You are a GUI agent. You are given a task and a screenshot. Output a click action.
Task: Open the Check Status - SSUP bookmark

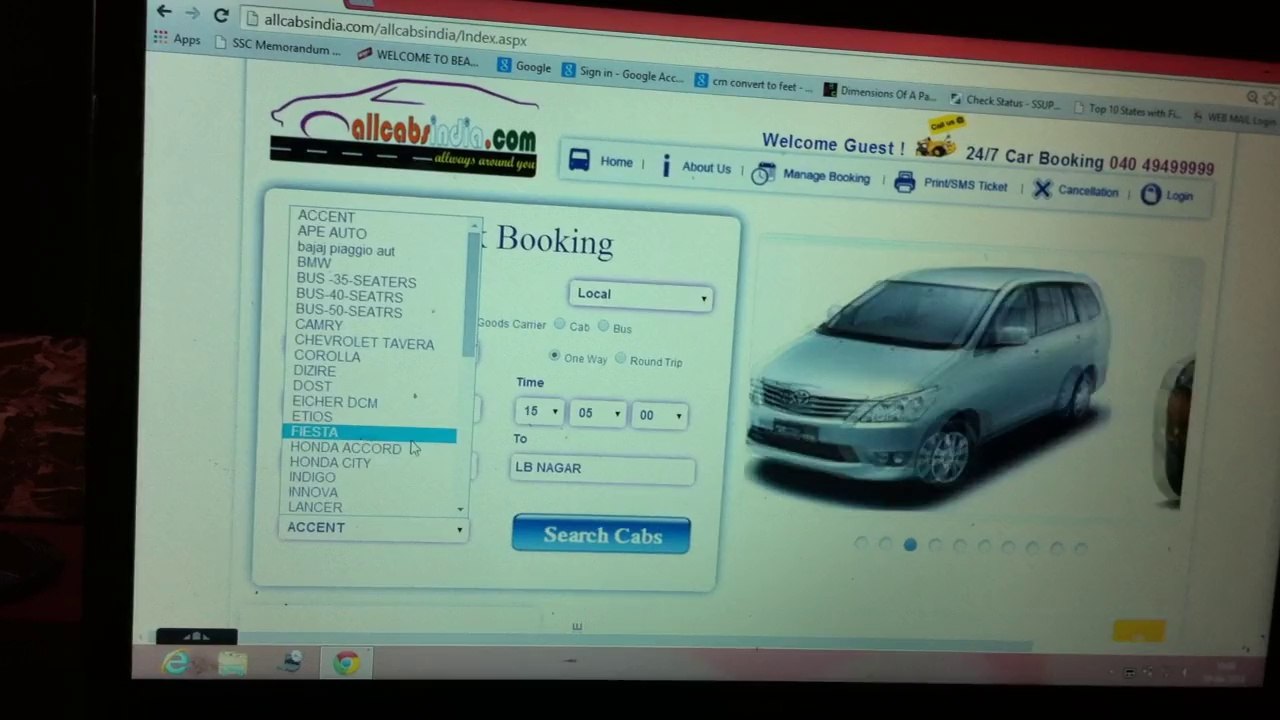pyautogui.click(x=1005, y=101)
